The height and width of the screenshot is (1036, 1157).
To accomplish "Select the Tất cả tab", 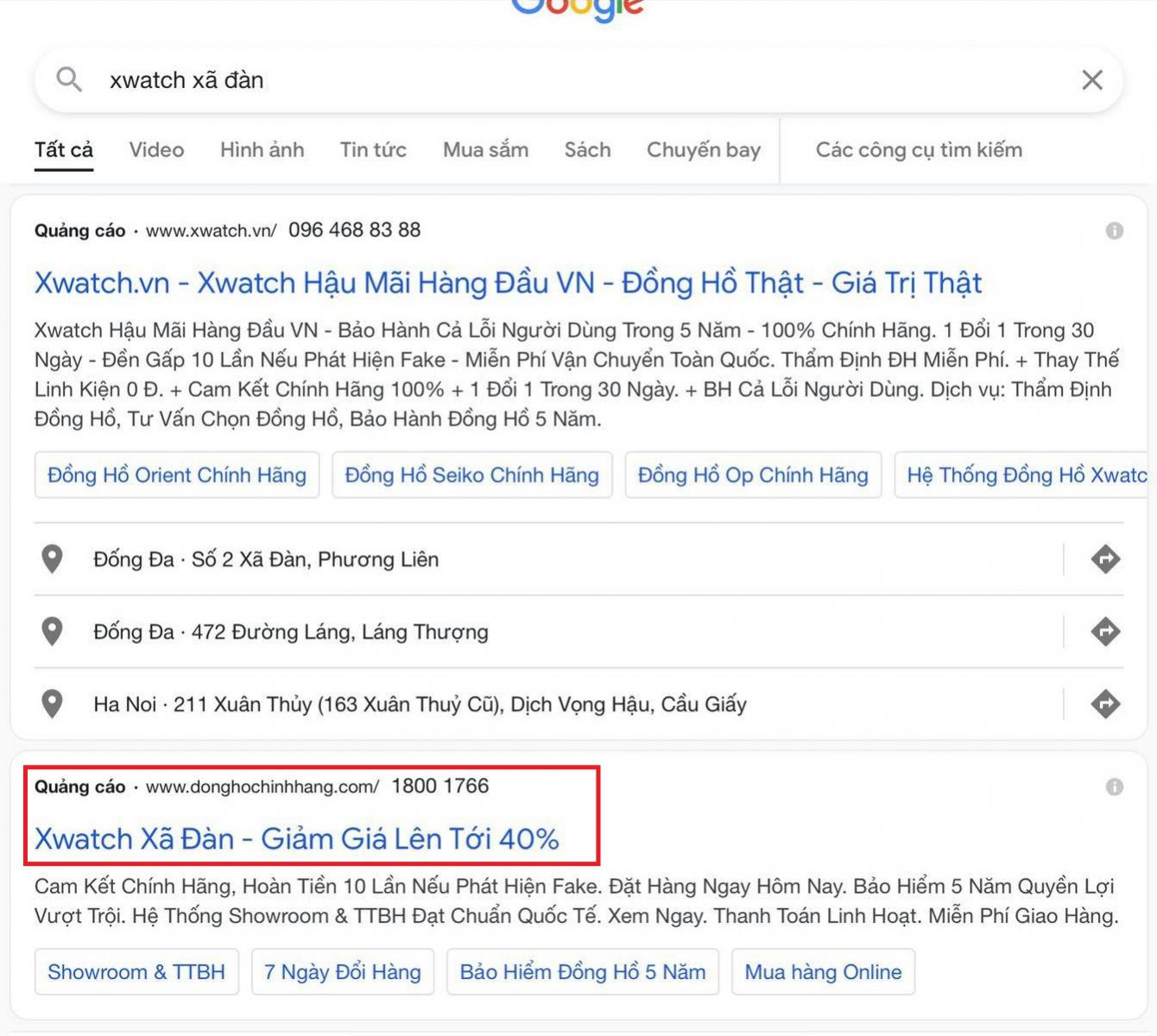I will tap(64, 150).
